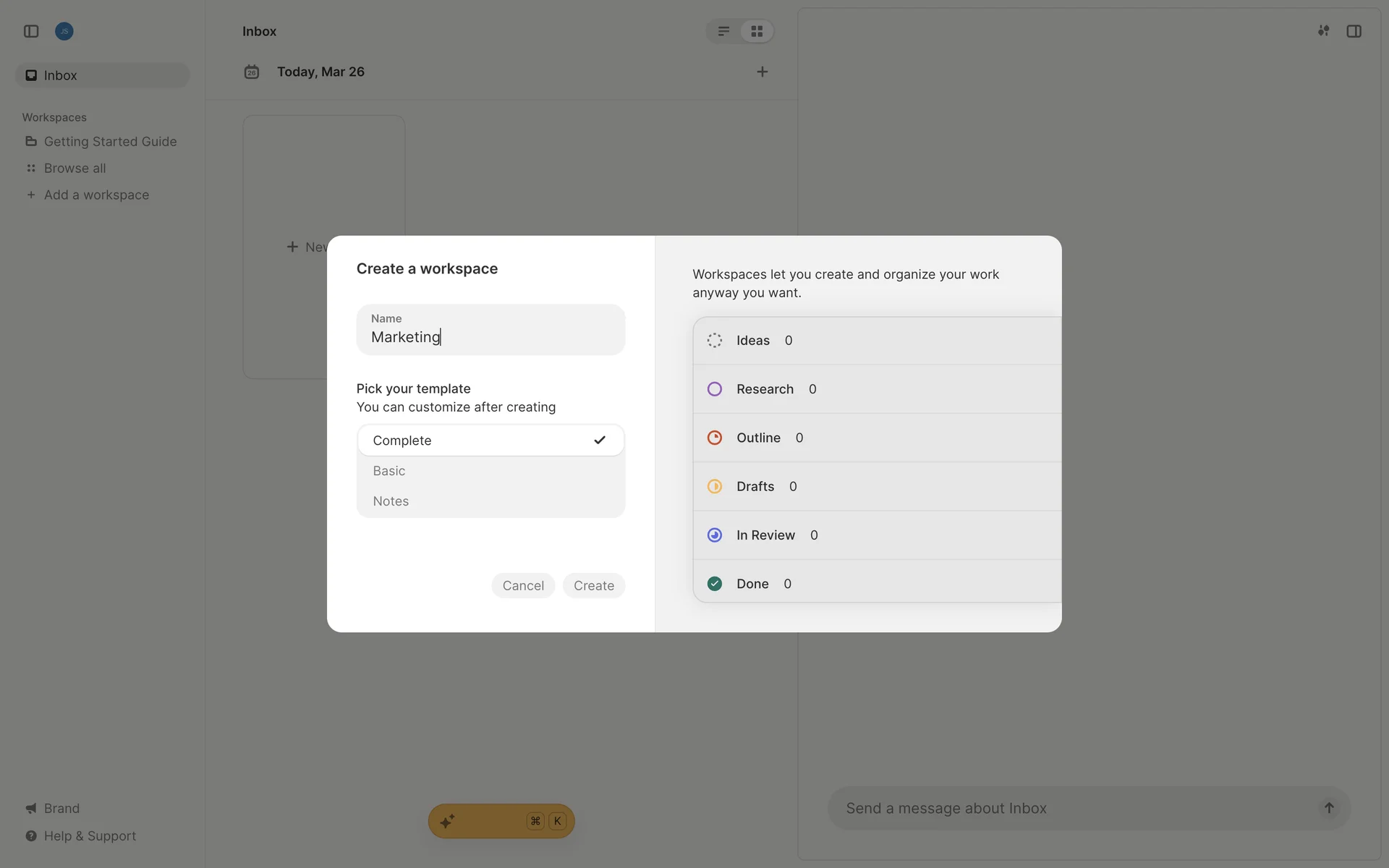1389x868 pixels.
Task: Toggle the right sidebar panel icon
Action: pos(1354,31)
